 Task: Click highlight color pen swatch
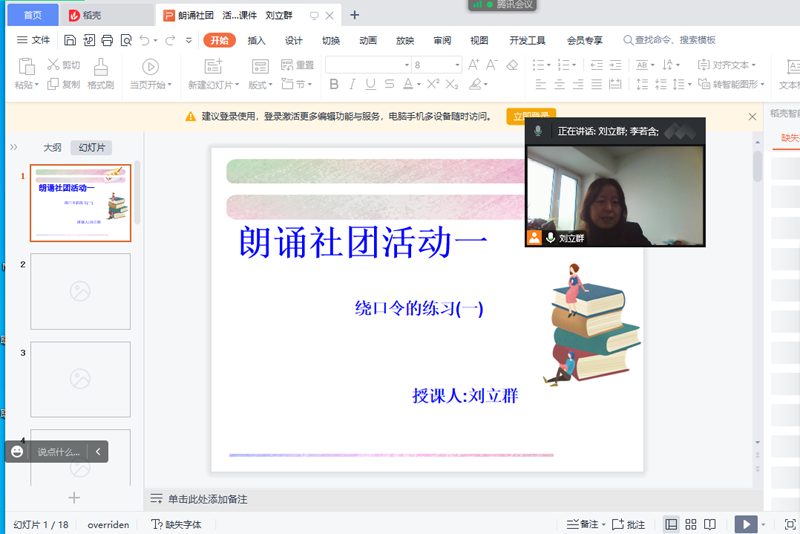[x=475, y=84]
